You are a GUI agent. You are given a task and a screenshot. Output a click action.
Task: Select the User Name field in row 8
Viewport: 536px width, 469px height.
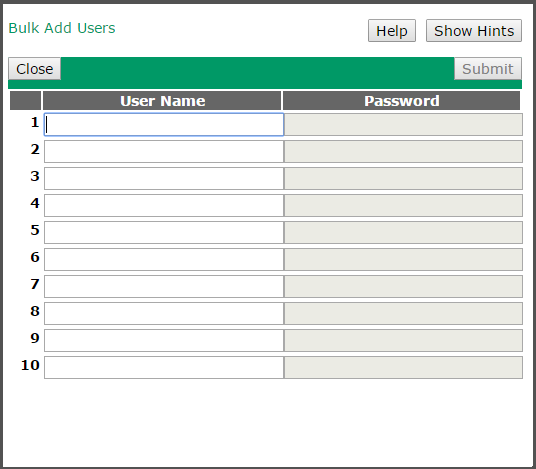[x=164, y=313]
